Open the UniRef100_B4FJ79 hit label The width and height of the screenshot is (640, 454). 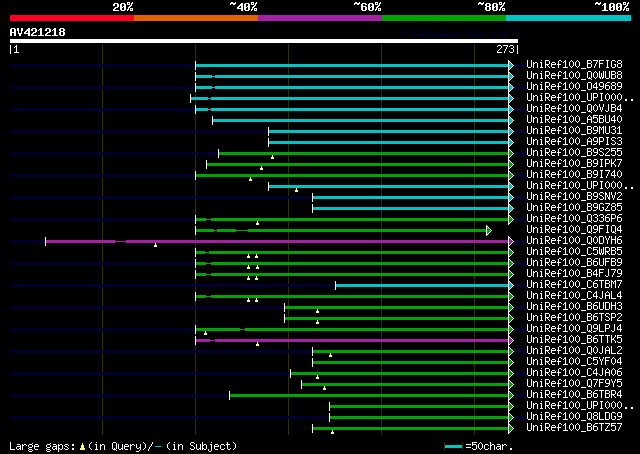pyautogui.click(x=574, y=274)
